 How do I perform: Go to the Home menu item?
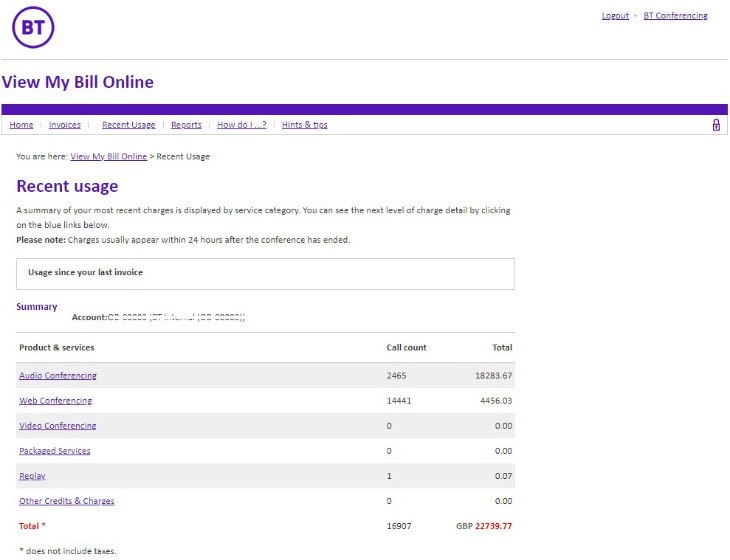pyautogui.click(x=21, y=125)
